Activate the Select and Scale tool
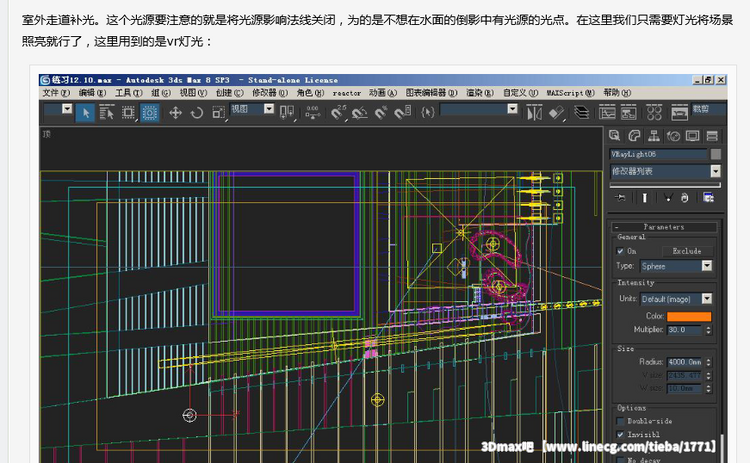Viewport: 750px width, 463px height. [218, 113]
